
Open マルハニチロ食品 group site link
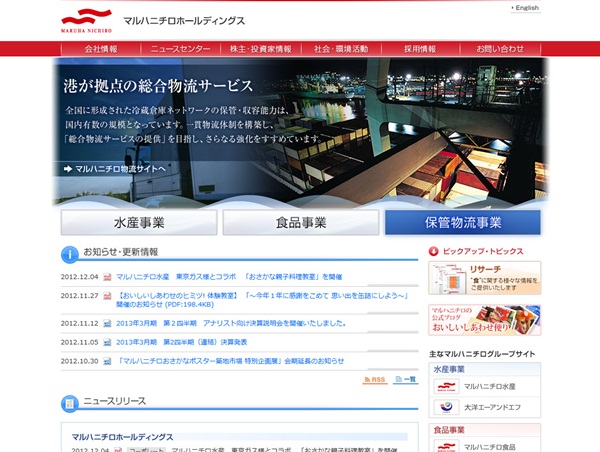pos(489,447)
